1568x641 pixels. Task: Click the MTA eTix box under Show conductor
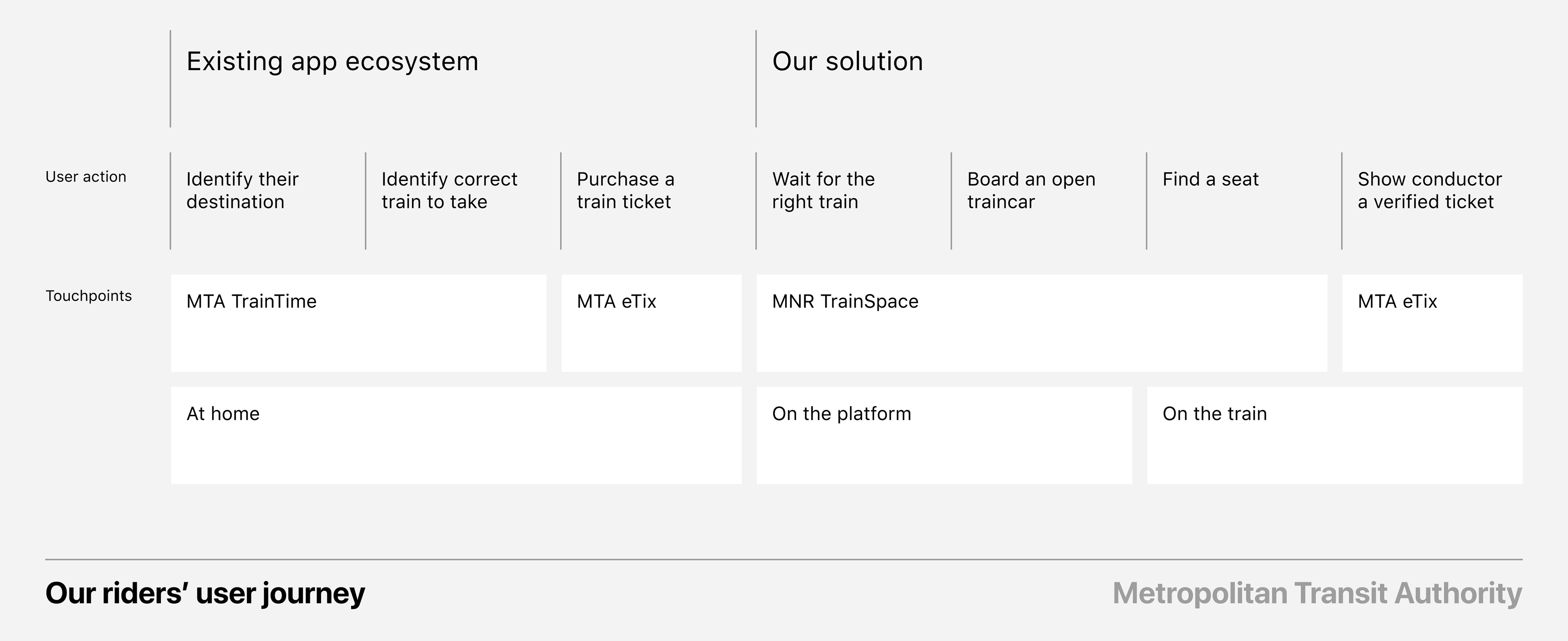tap(1432, 323)
